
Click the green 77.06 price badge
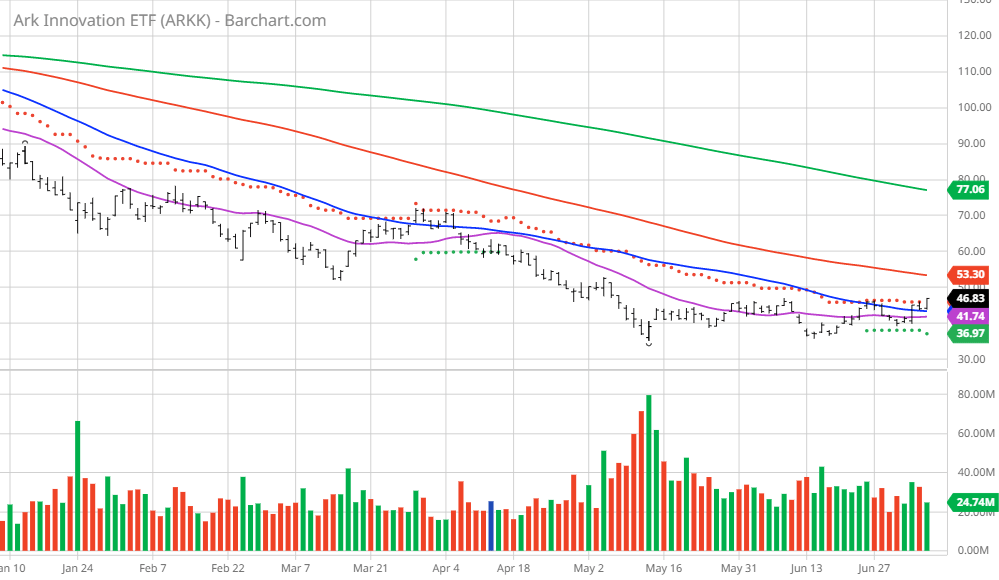969,189
